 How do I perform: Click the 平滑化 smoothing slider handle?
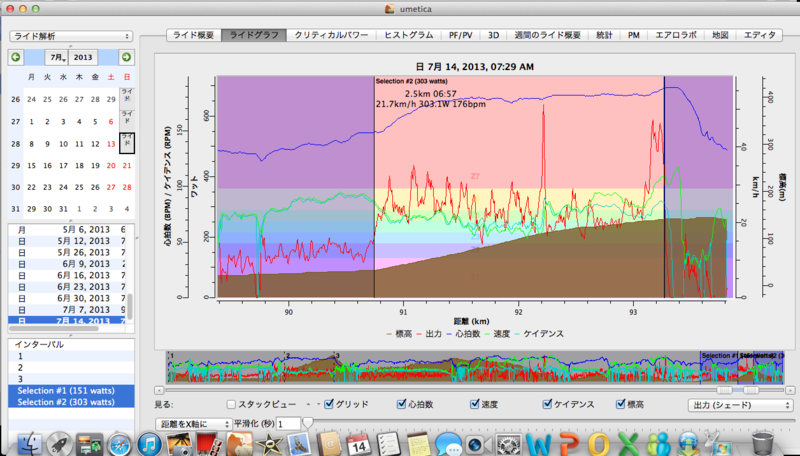point(308,423)
